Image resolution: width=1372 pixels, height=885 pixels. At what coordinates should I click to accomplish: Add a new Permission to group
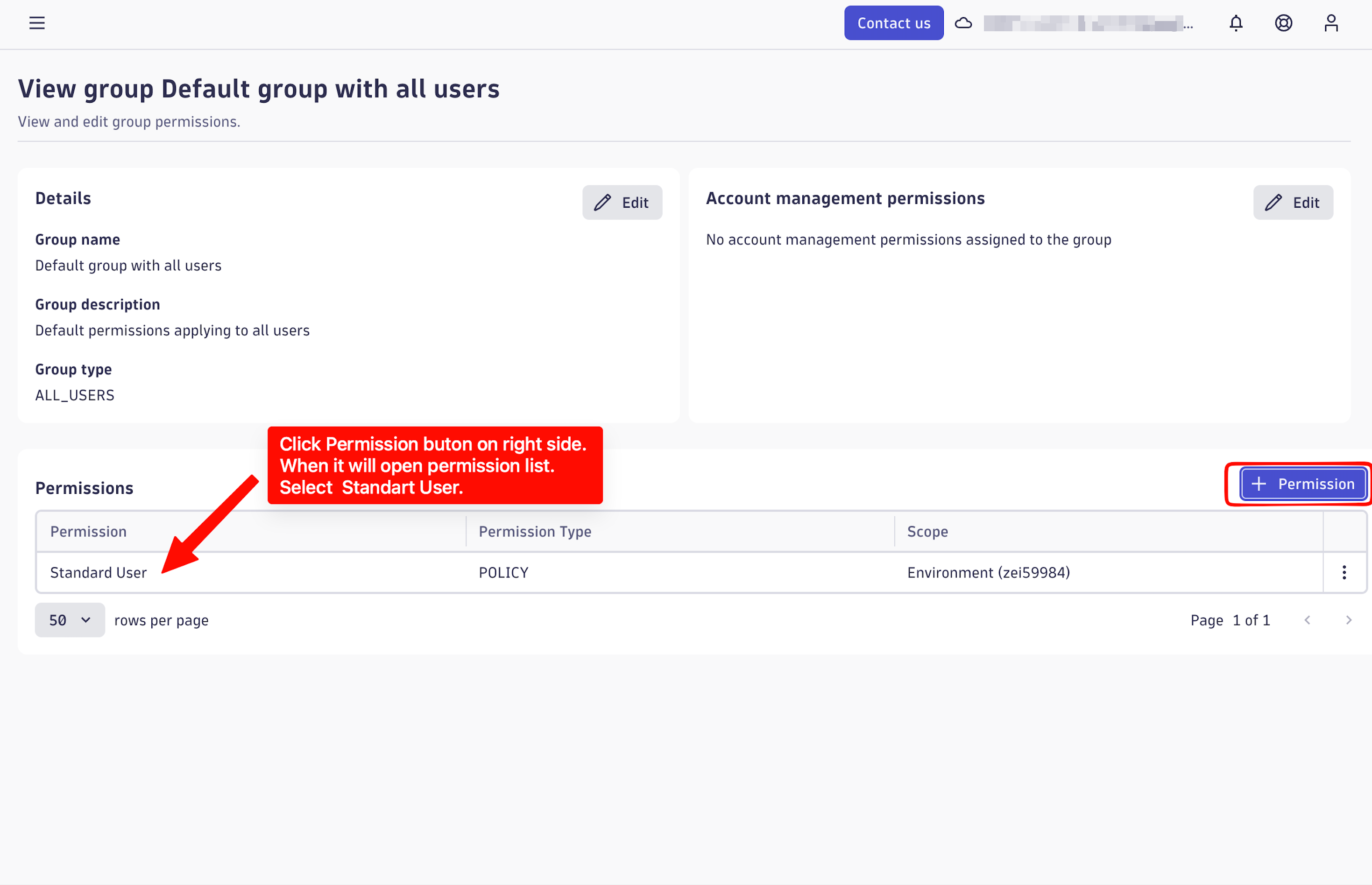pos(1303,484)
